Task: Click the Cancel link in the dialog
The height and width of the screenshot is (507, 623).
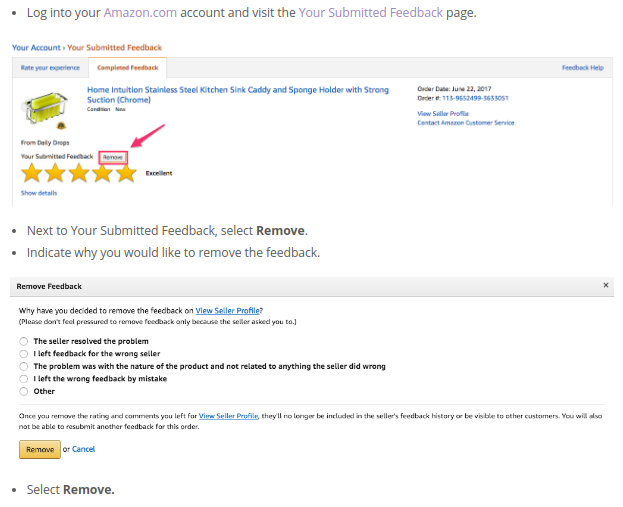Action: (x=83, y=449)
